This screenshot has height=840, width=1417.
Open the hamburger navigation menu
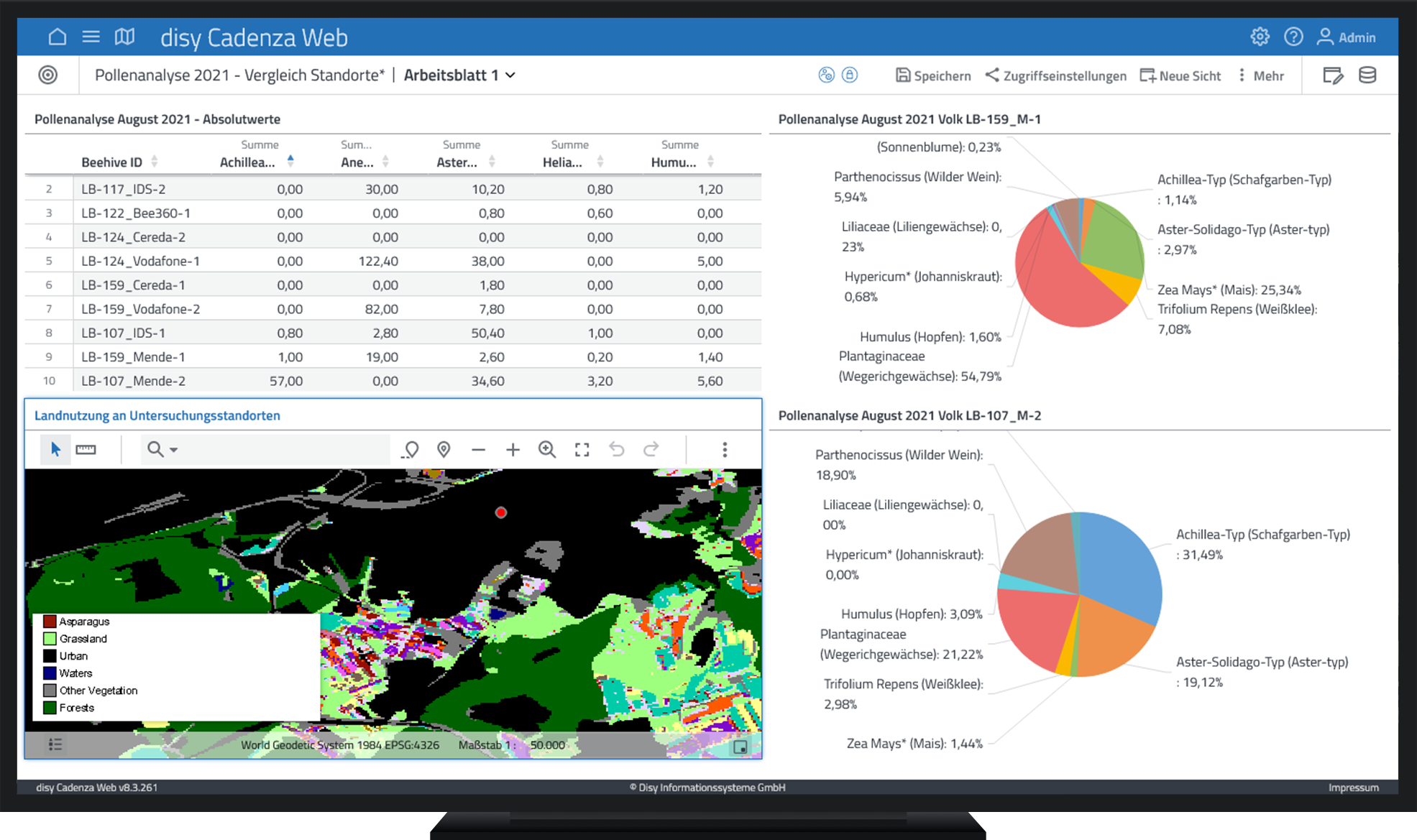[91, 37]
